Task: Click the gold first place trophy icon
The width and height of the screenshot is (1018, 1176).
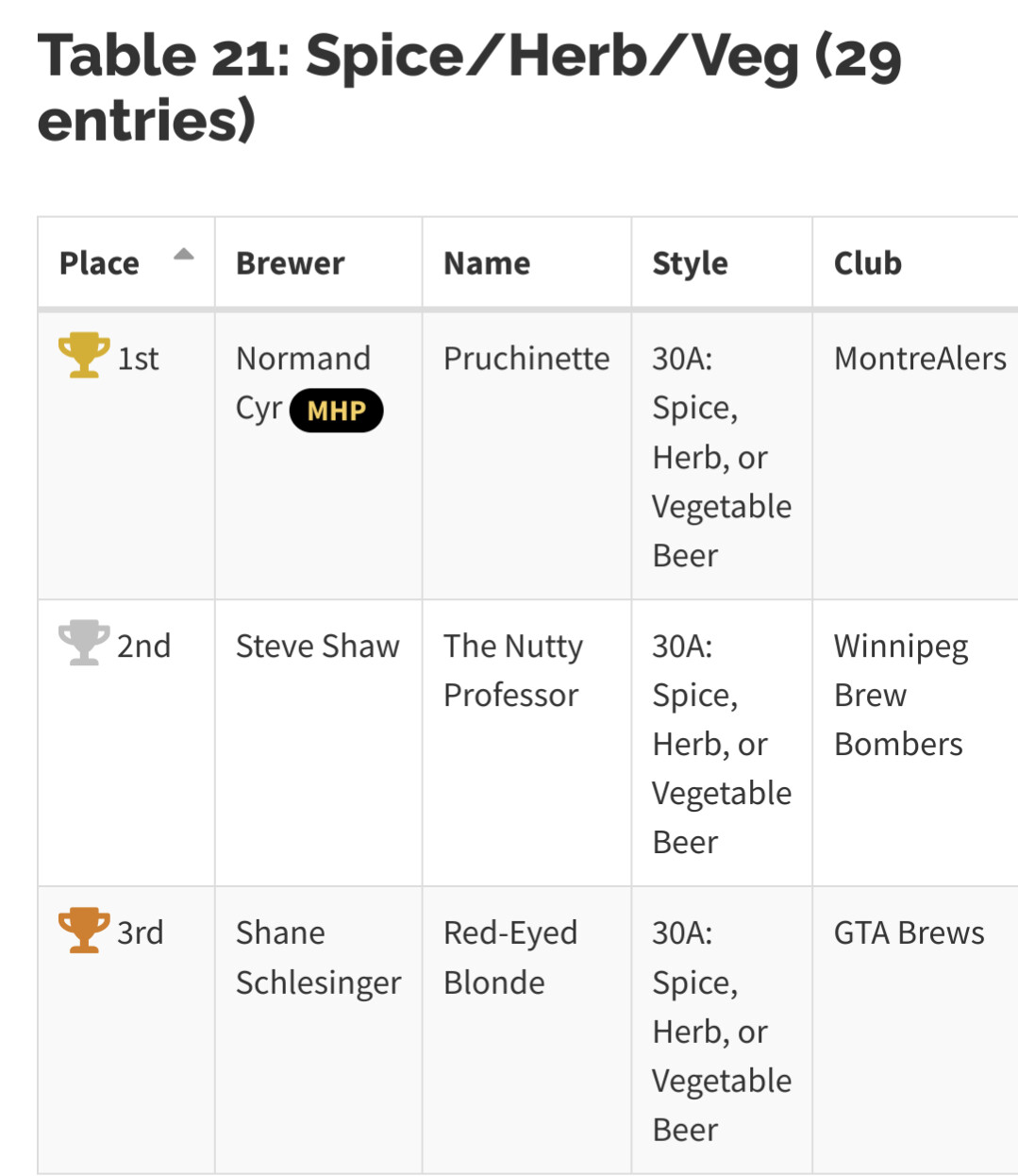Action: tap(83, 356)
